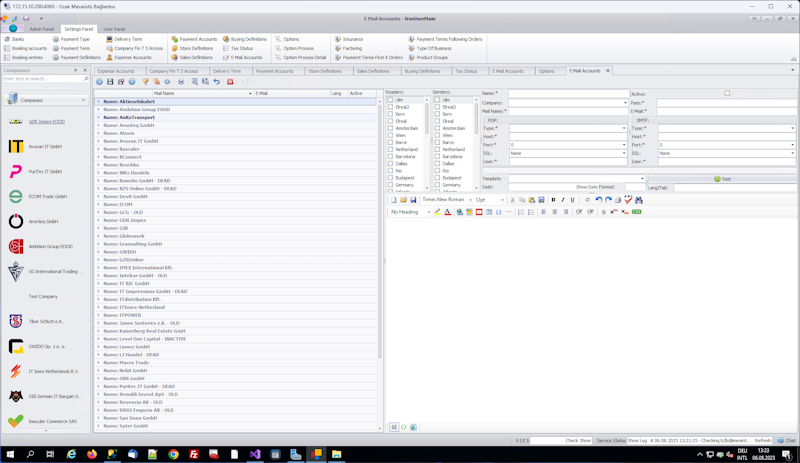
Task: Check the Germany checkbox under Senders
Action: pos(437,185)
